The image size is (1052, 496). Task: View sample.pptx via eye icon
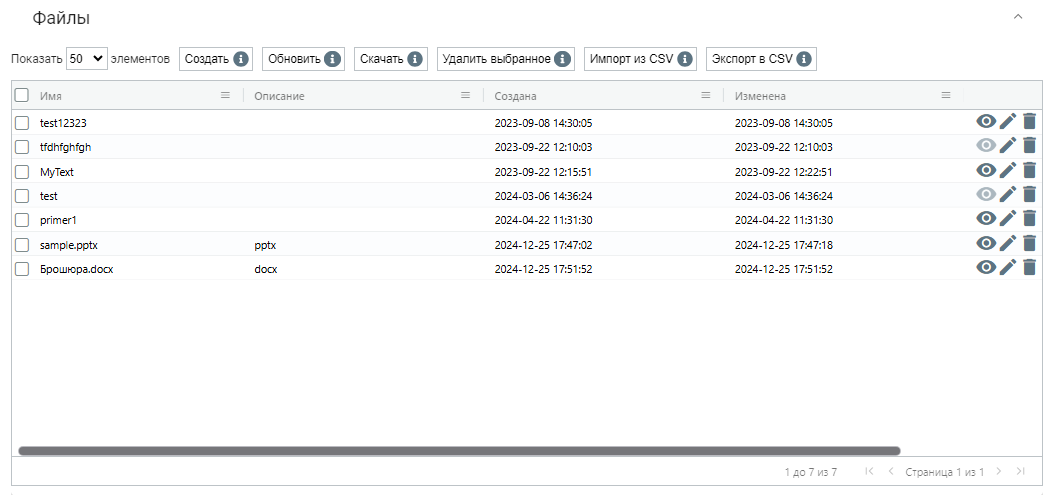point(986,243)
